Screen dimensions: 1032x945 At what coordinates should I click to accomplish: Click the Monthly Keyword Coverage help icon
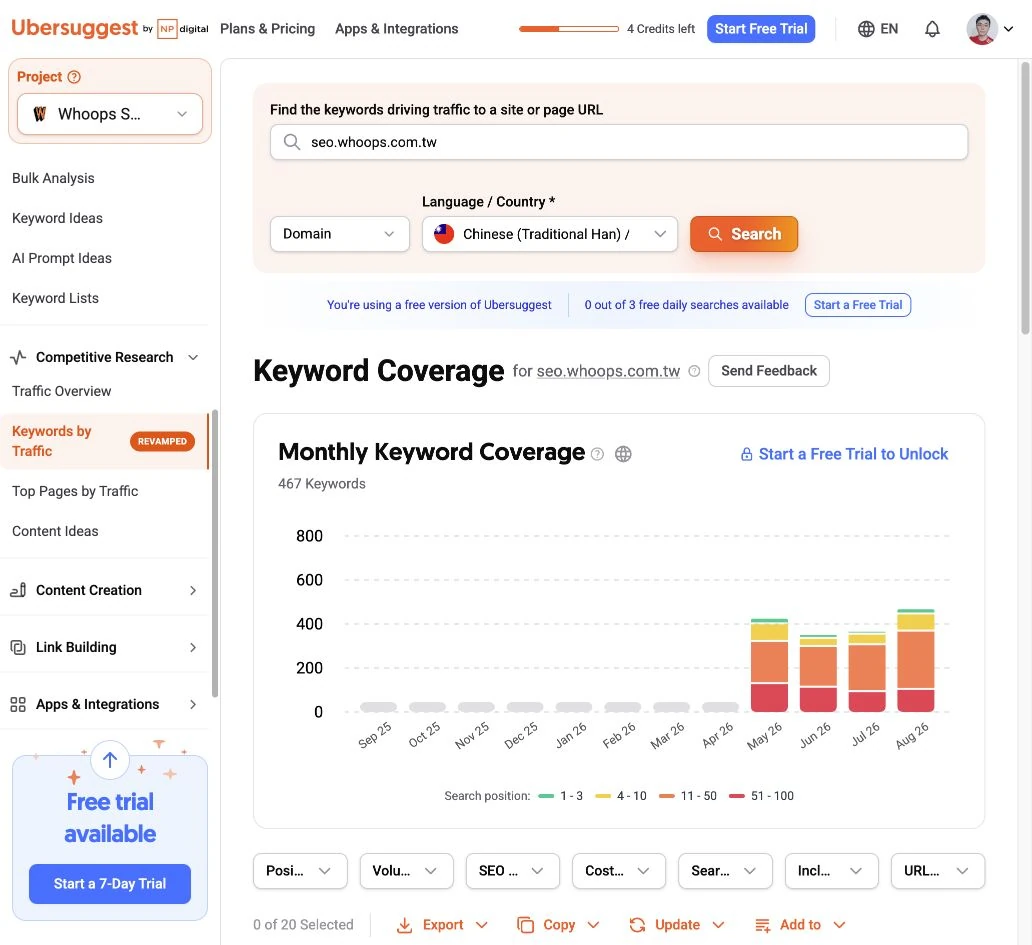(x=597, y=454)
